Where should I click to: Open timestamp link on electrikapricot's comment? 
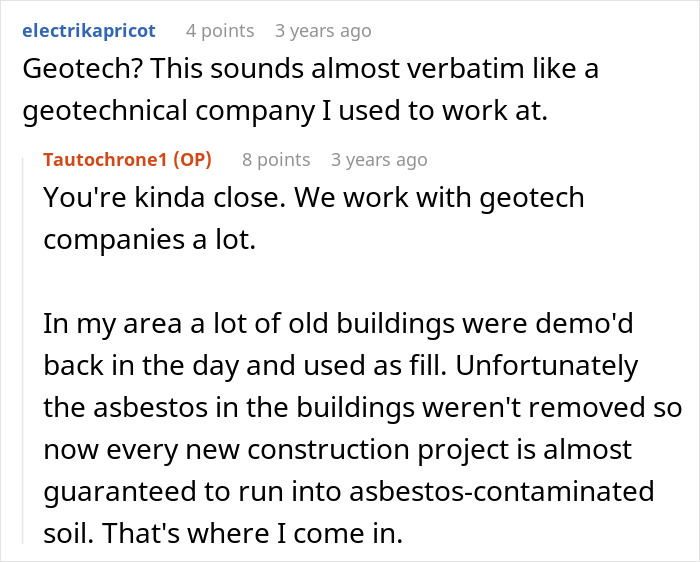tap(323, 31)
